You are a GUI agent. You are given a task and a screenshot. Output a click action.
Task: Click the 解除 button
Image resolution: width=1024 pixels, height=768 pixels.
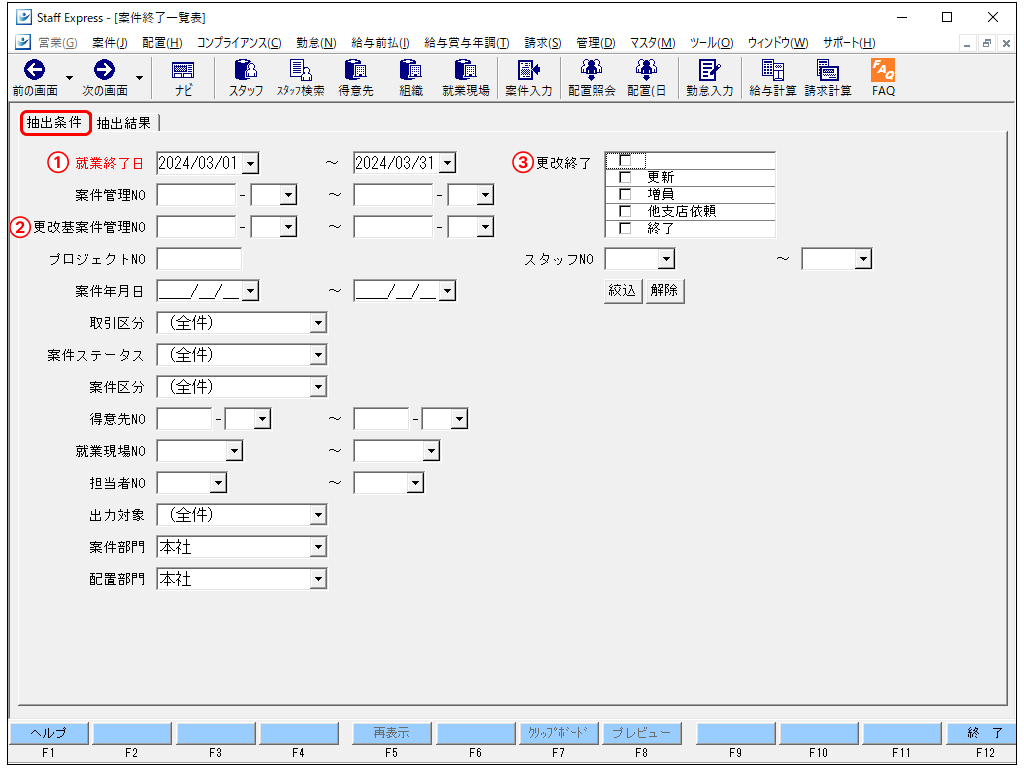(x=664, y=291)
